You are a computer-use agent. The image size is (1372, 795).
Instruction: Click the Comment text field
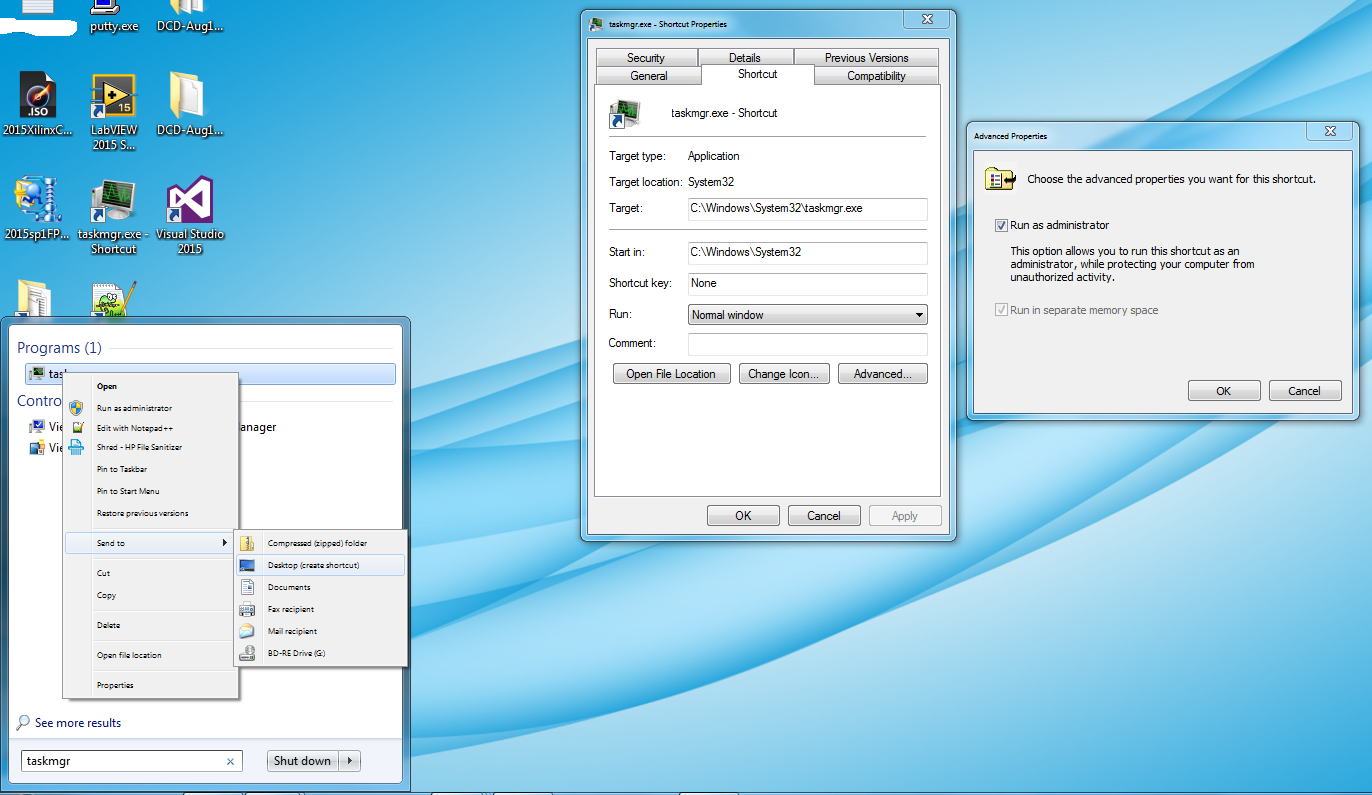pyautogui.click(x=808, y=344)
